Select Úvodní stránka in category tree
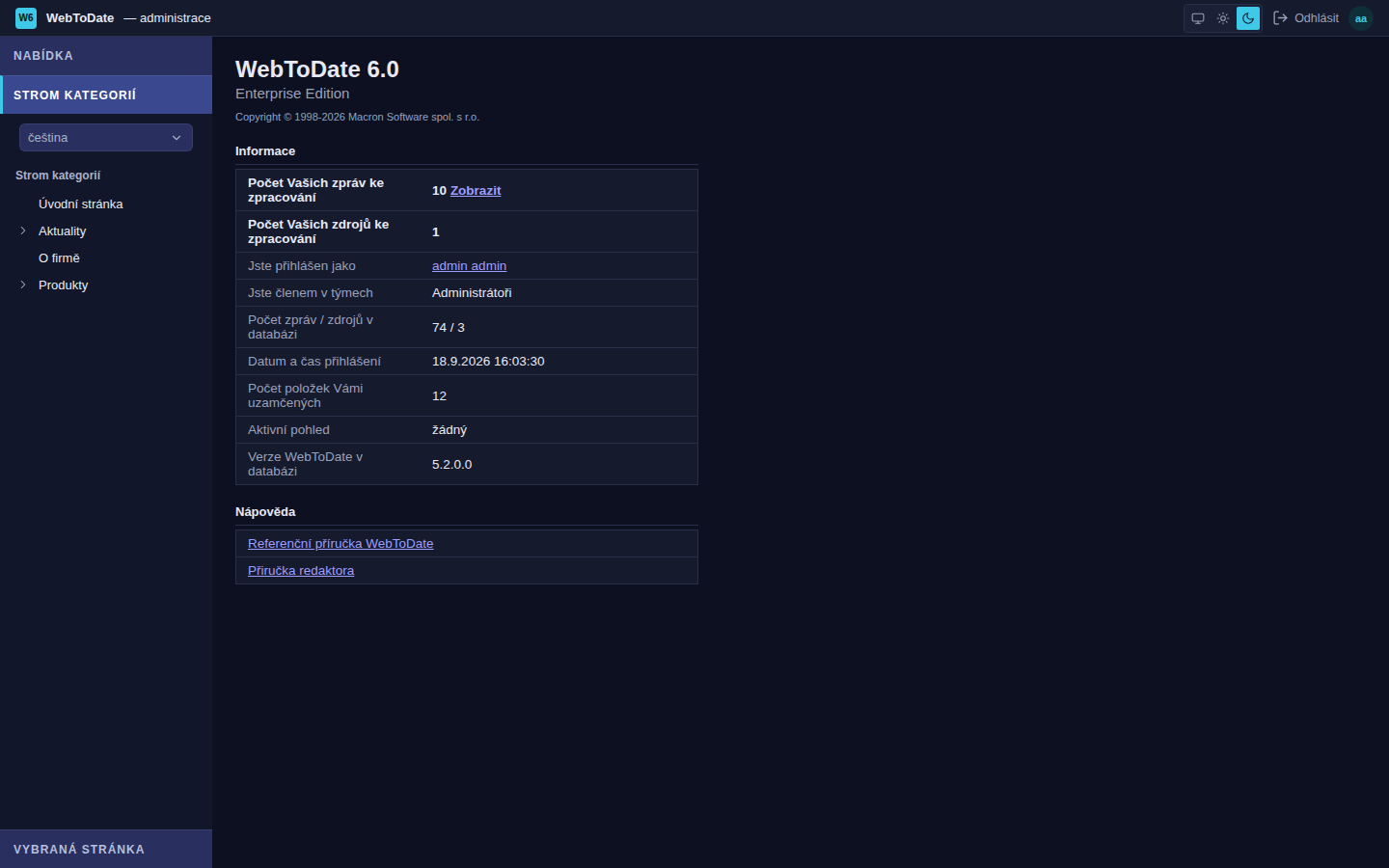Screen dimensions: 1389x868 pos(81,204)
